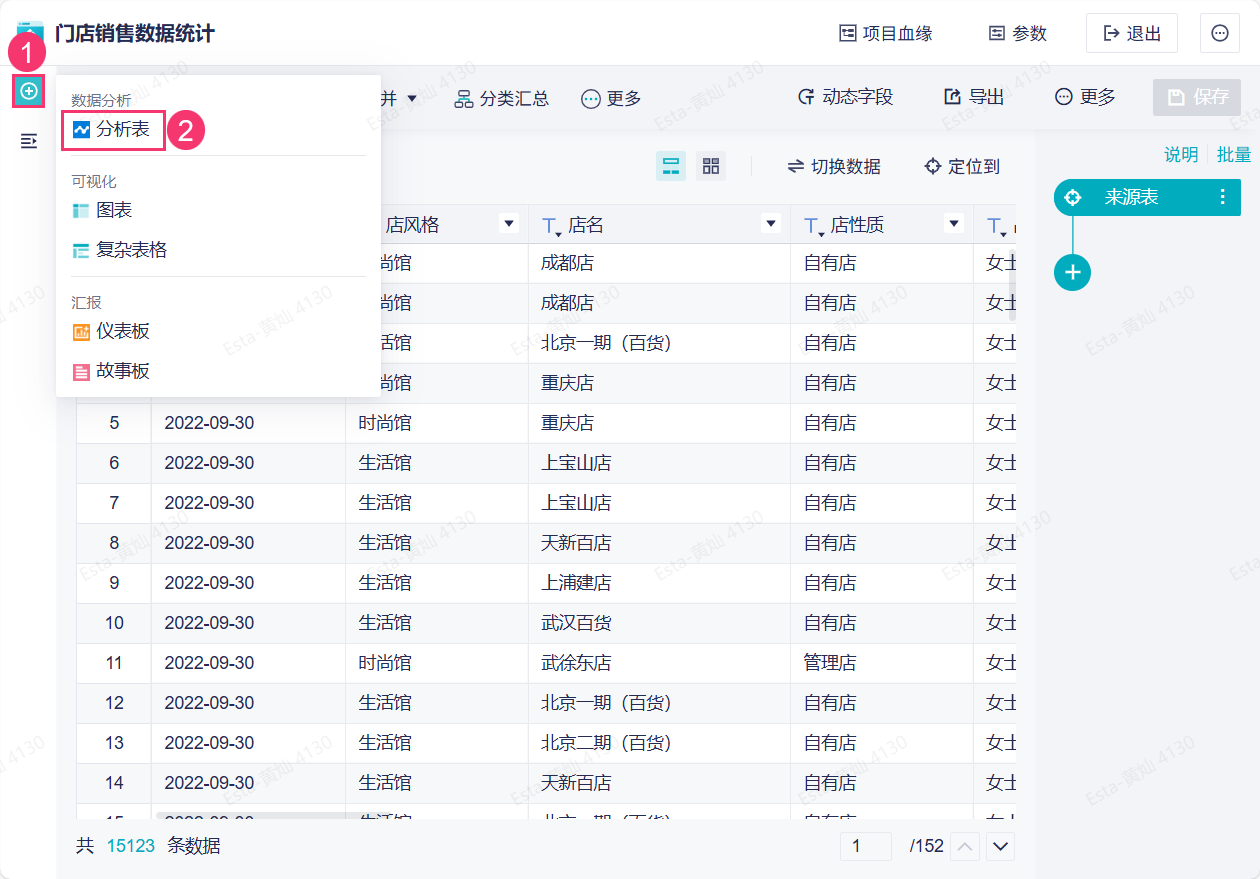
Task: Open 参数 settings in the header
Action: 1018,33
